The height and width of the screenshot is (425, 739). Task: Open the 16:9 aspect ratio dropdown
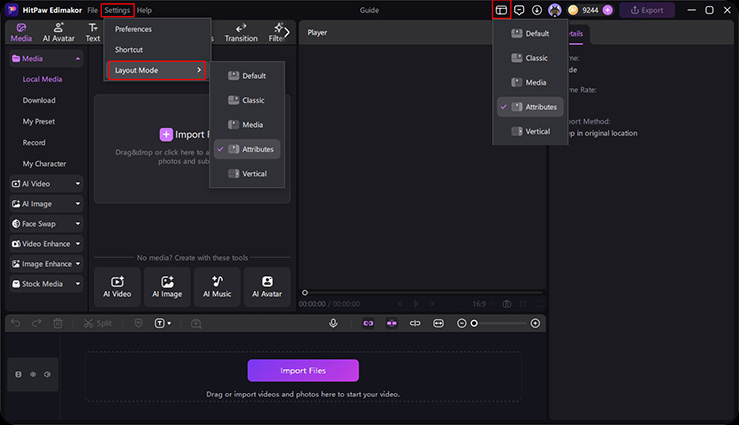[483, 304]
